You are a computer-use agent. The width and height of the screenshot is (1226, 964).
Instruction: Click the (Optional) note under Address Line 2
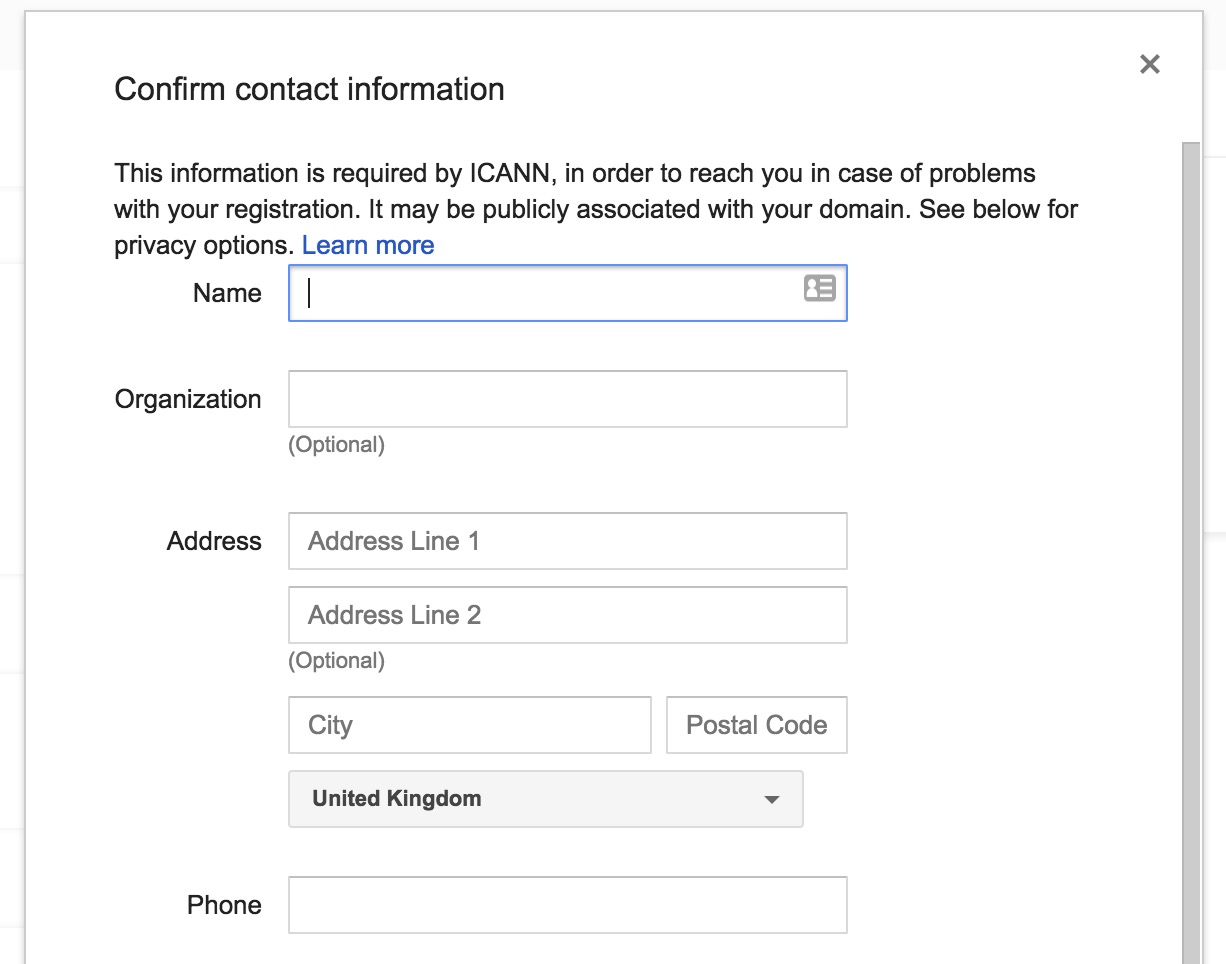click(337, 661)
